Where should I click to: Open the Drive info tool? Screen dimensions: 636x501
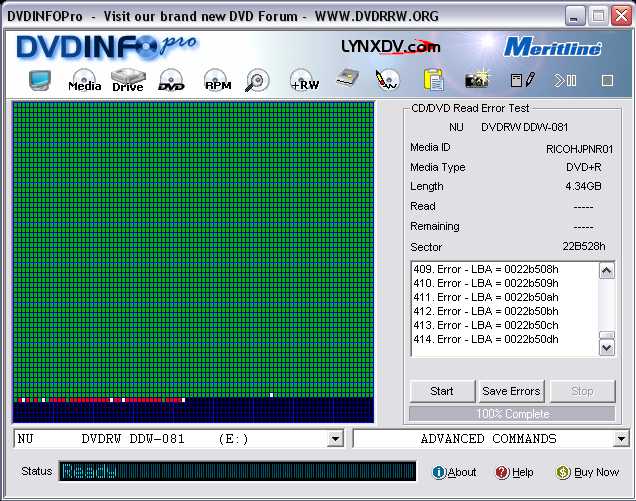128,80
